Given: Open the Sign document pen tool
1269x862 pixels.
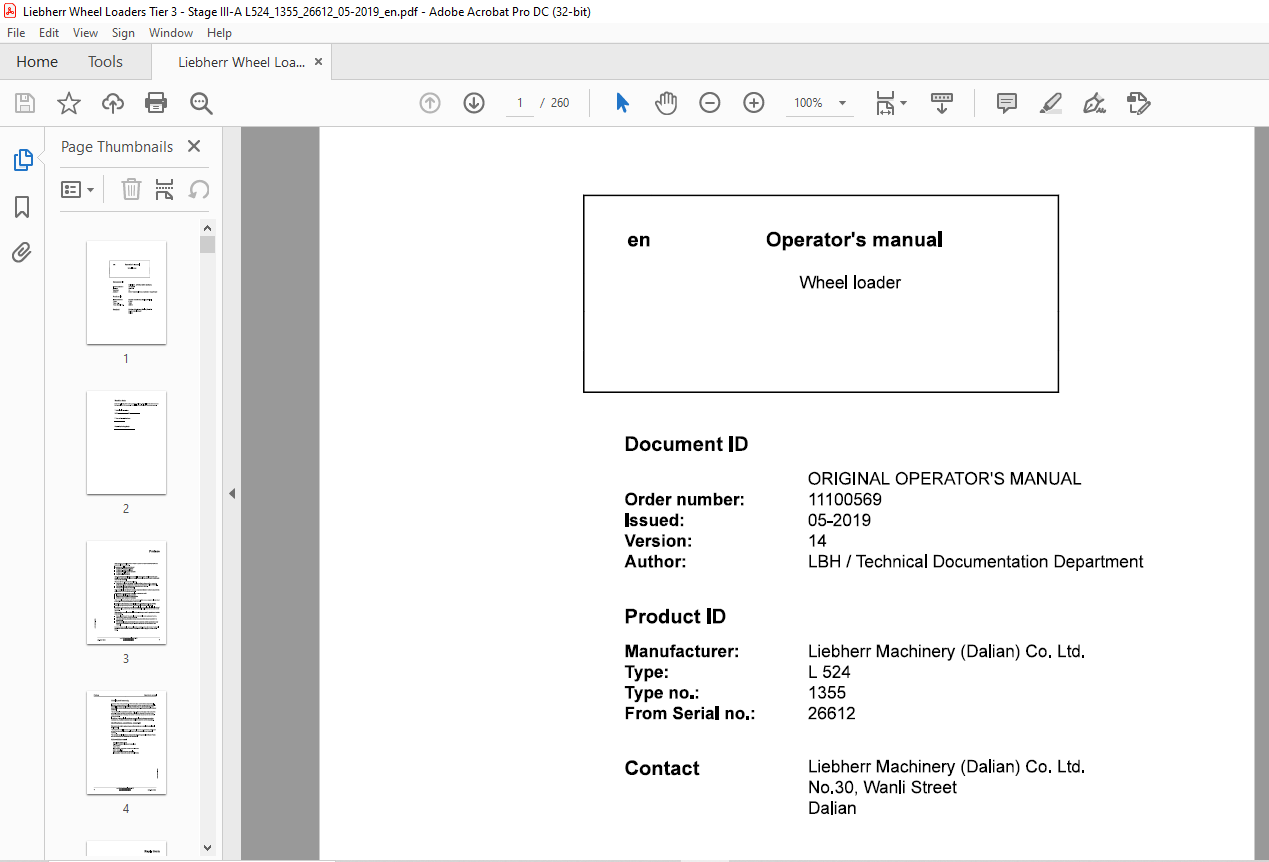Looking at the screenshot, I should [1094, 103].
